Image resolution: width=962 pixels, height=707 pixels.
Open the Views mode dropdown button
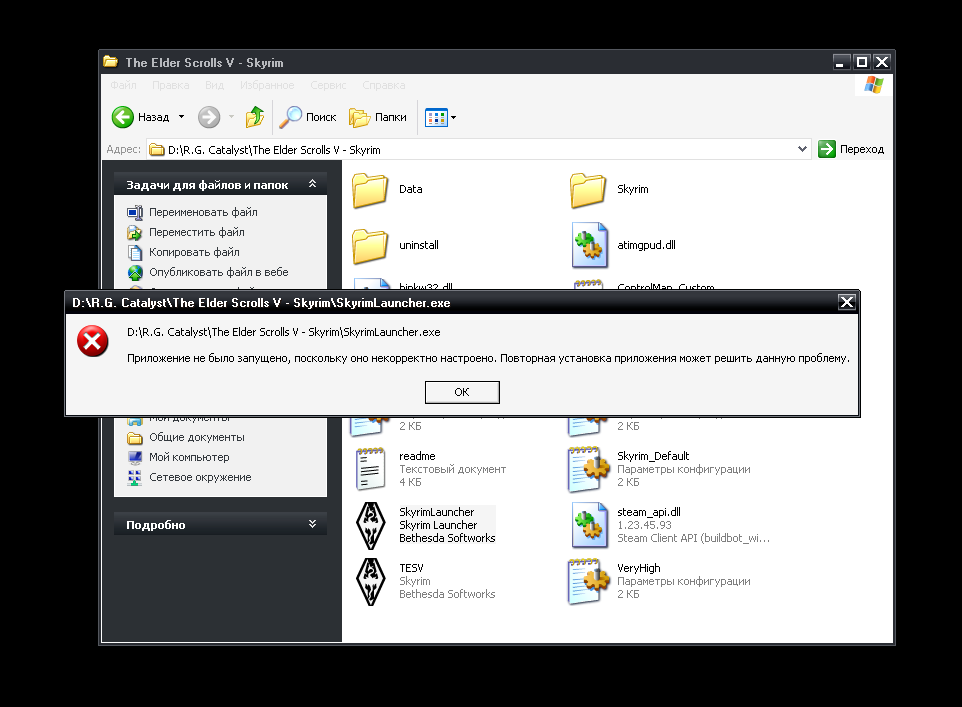pyautogui.click(x=441, y=117)
